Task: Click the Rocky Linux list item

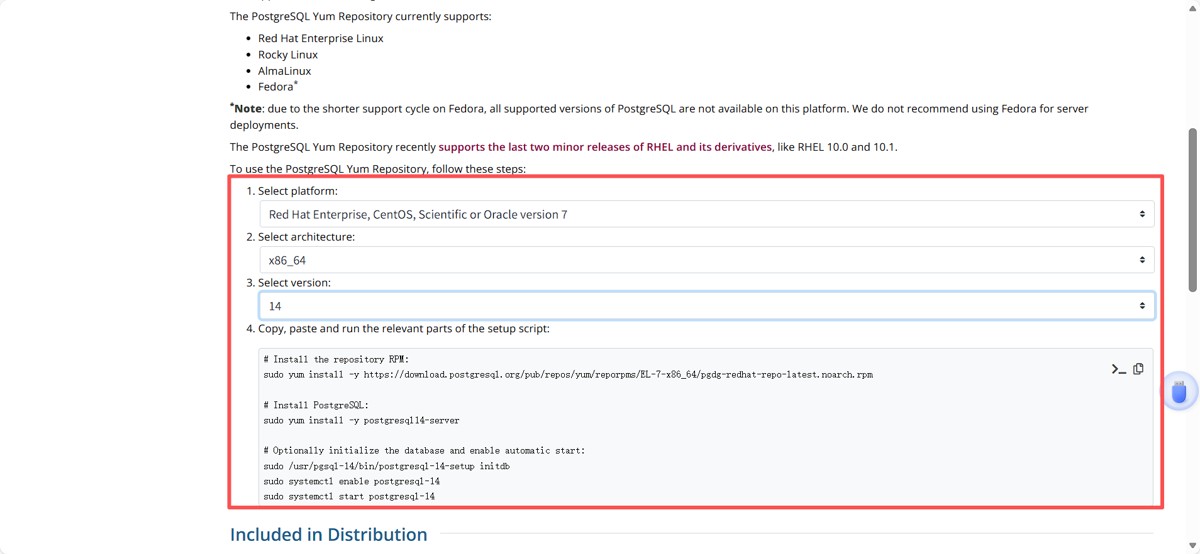Action: point(288,55)
